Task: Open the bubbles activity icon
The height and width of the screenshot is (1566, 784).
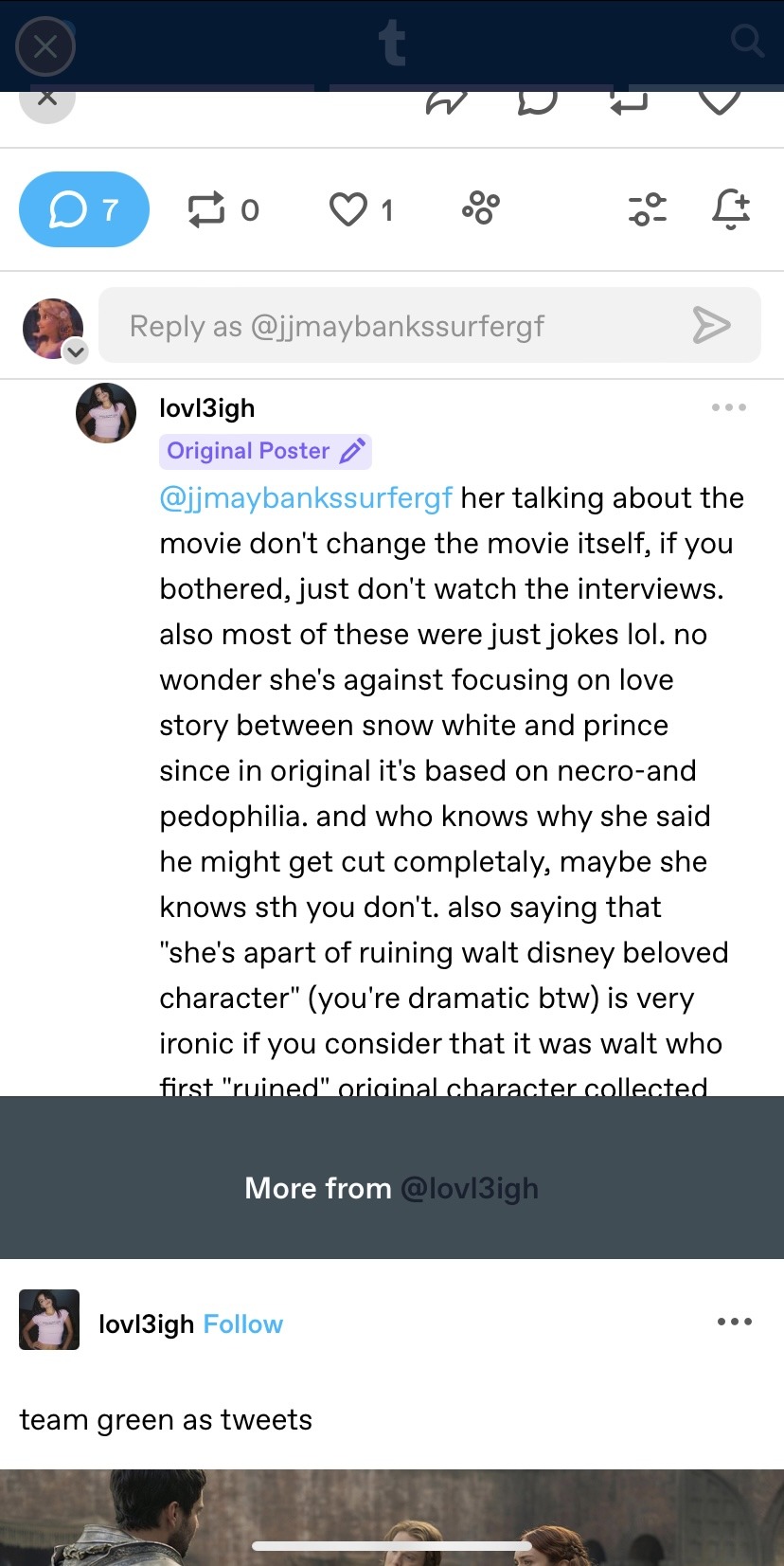Action: point(481,207)
